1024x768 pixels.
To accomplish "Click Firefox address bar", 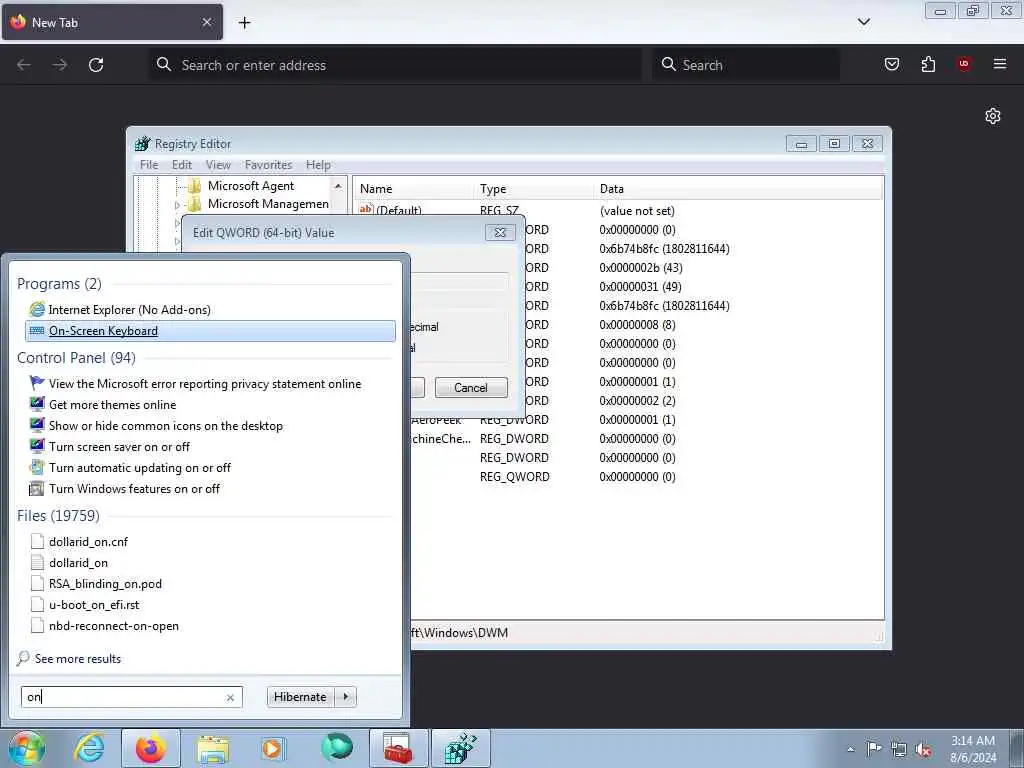I will 395,65.
